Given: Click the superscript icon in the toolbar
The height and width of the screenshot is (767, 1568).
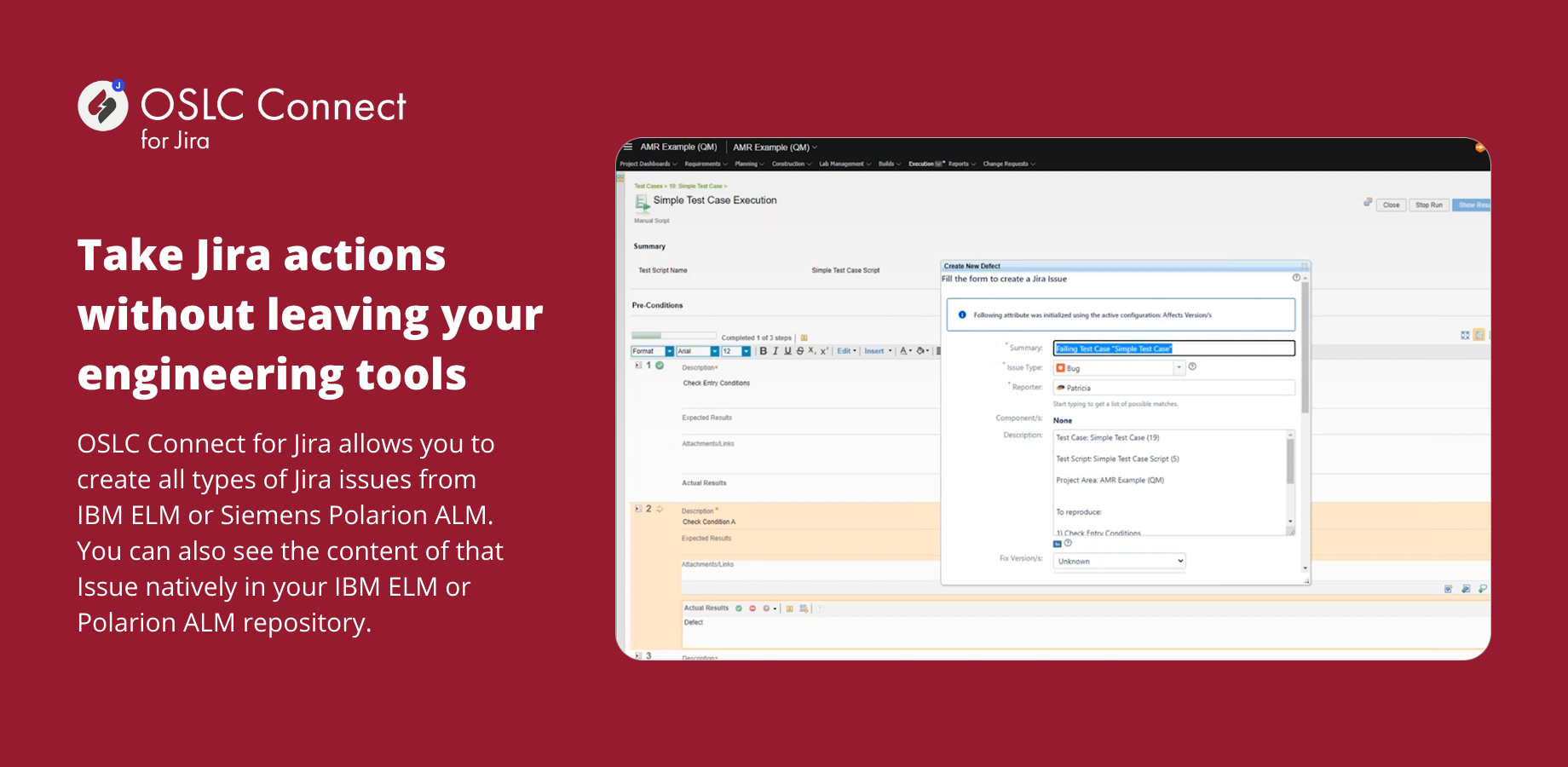Looking at the screenshot, I should (x=824, y=350).
